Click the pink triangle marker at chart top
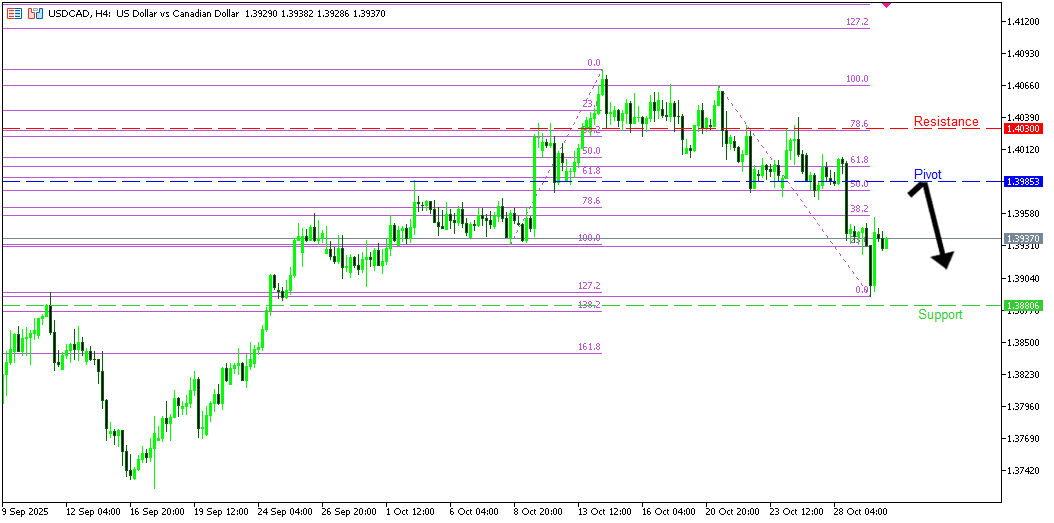Viewport: 1054px width, 523px height. pyautogui.click(x=887, y=6)
